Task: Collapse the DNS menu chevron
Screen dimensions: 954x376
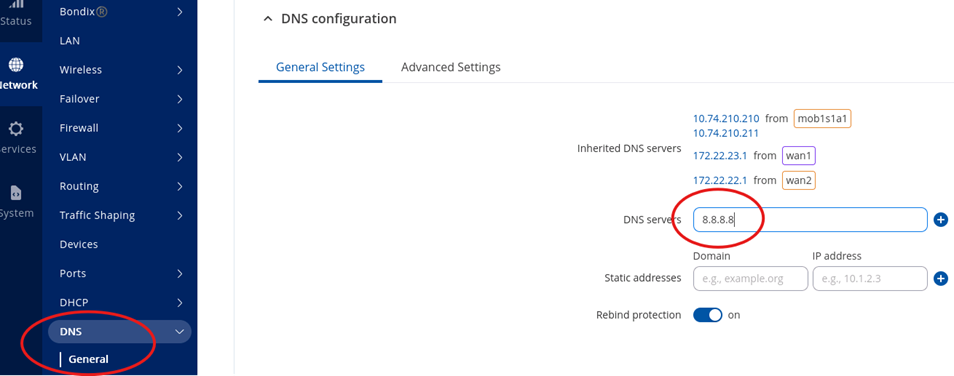Action: tap(179, 332)
